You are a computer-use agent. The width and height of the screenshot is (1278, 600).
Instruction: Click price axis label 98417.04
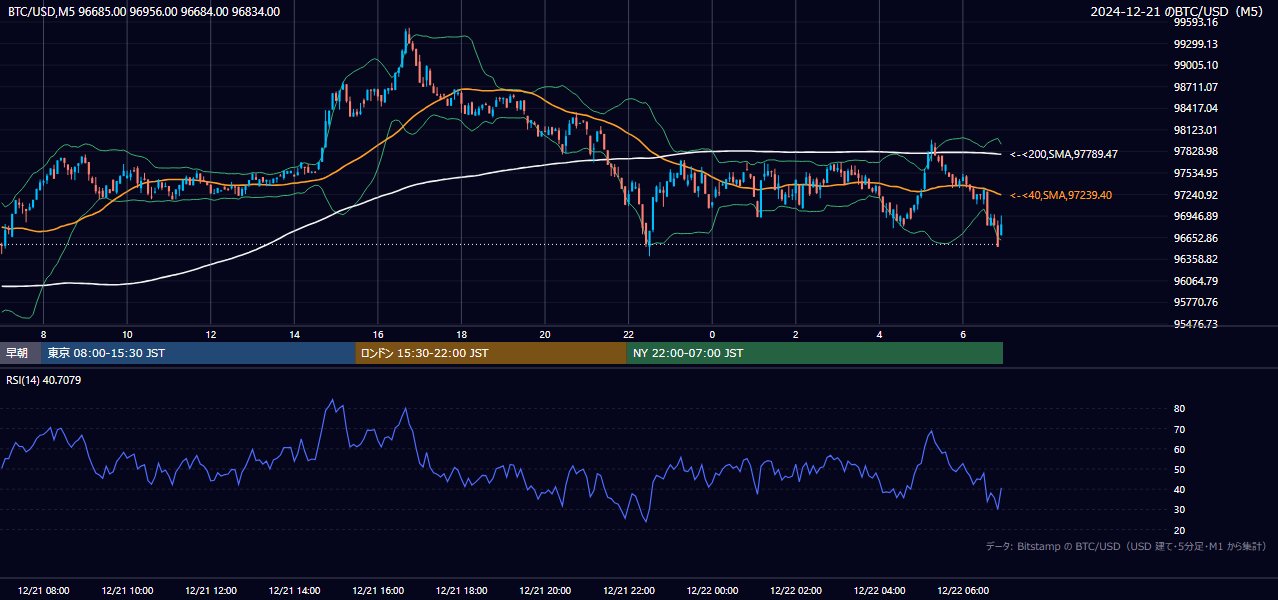pos(1195,108)
